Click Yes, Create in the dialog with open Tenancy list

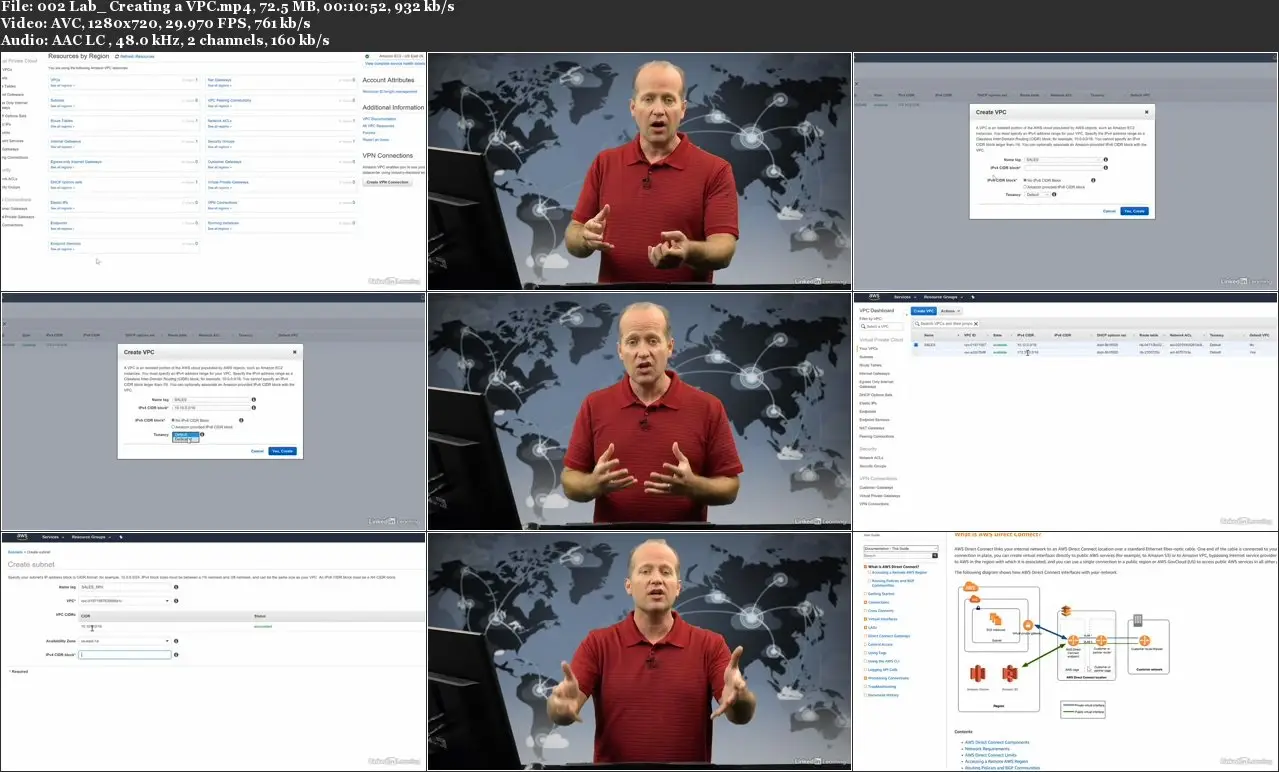point(283,451)
